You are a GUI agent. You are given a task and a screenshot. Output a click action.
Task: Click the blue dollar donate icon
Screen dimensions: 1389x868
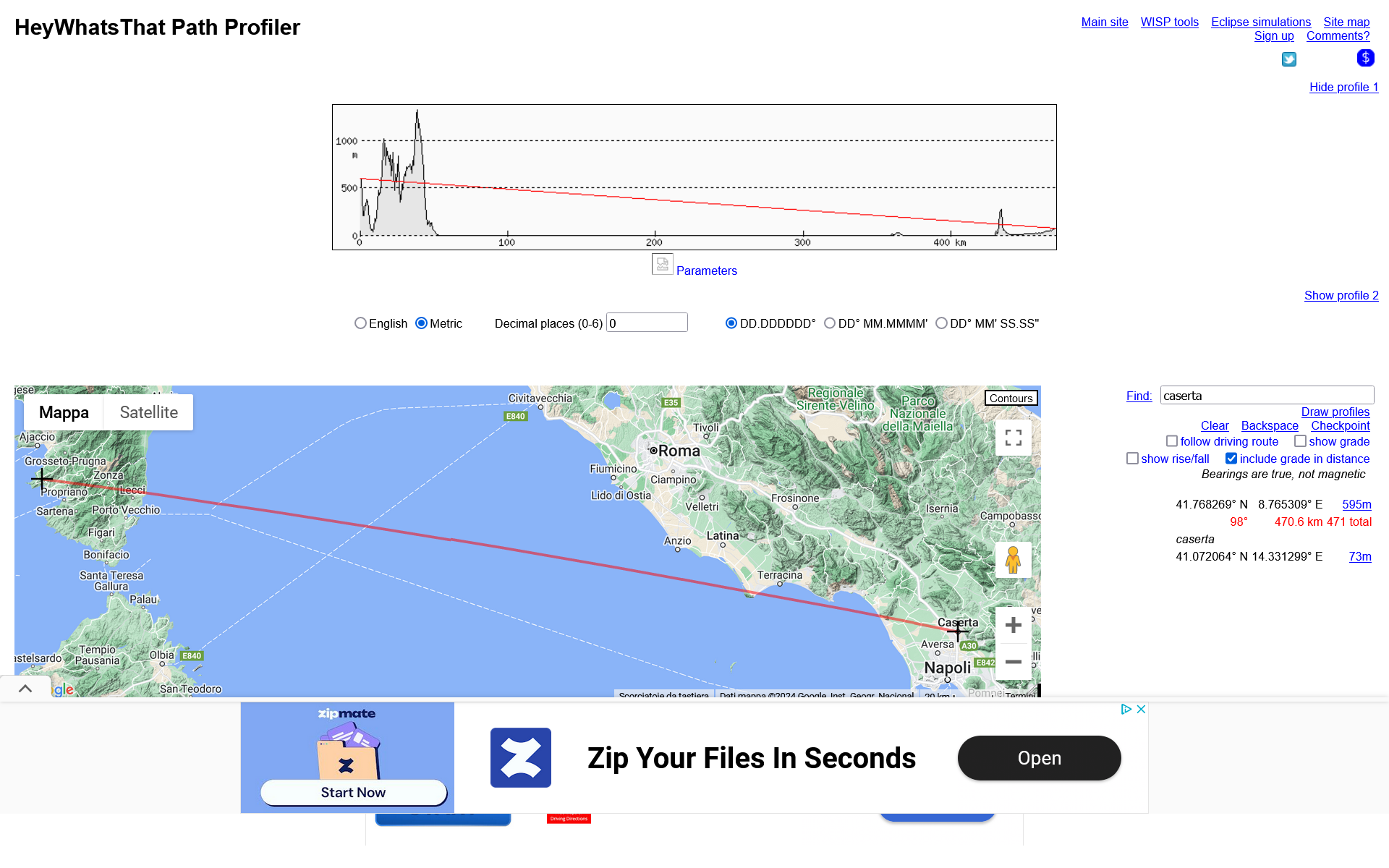pos(1365,58)
